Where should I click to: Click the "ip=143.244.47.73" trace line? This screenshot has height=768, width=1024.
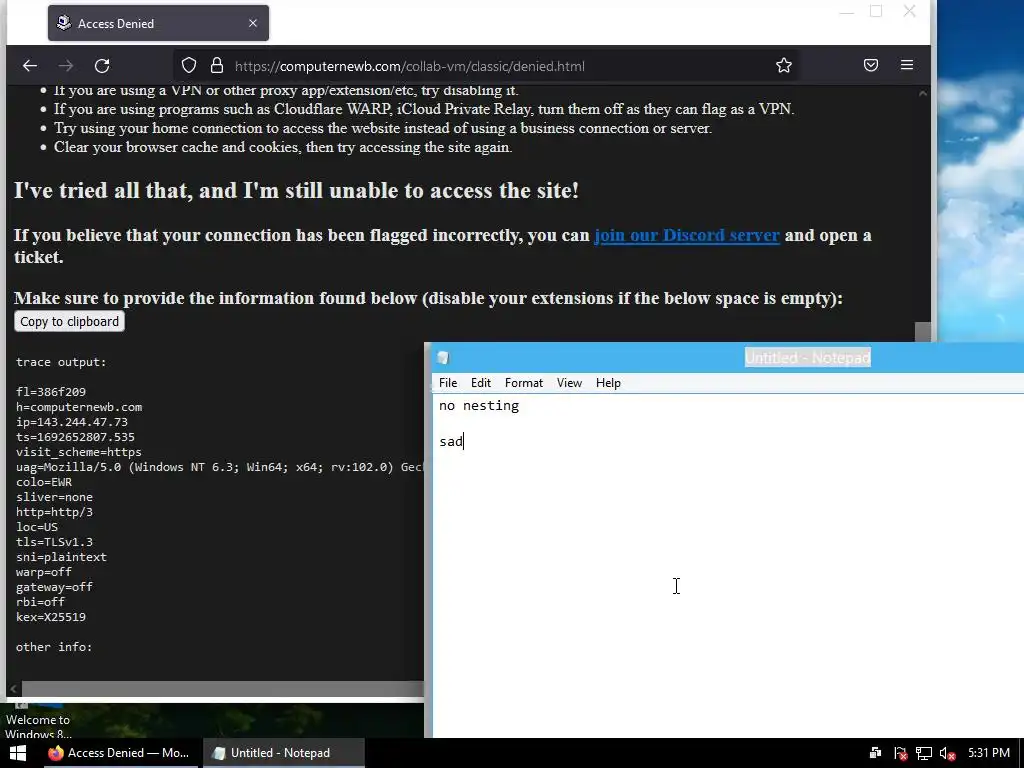click(72, 422)
